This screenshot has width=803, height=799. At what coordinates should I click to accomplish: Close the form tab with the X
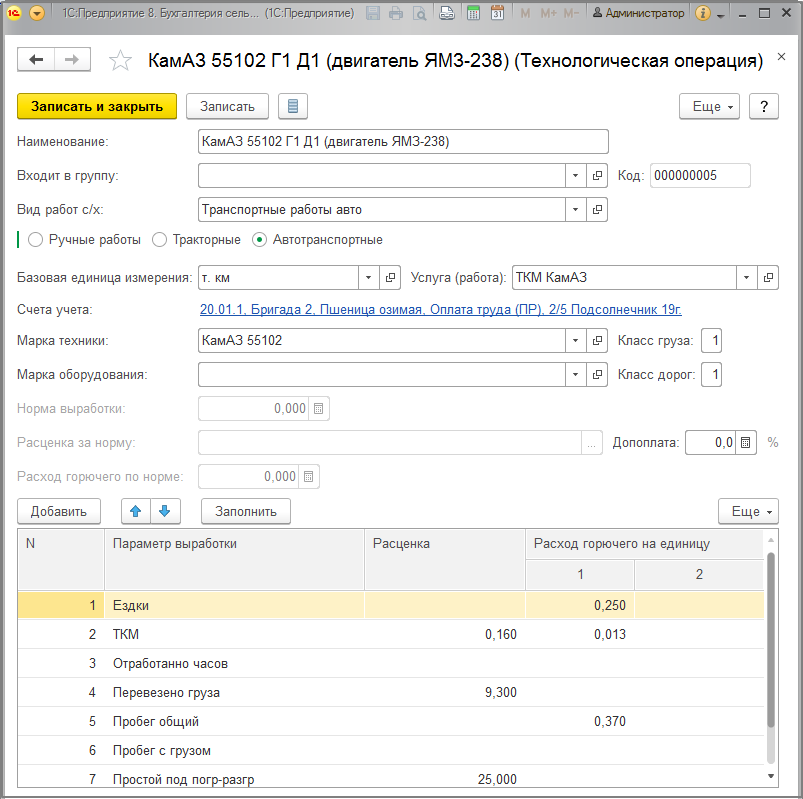(781, 57)
